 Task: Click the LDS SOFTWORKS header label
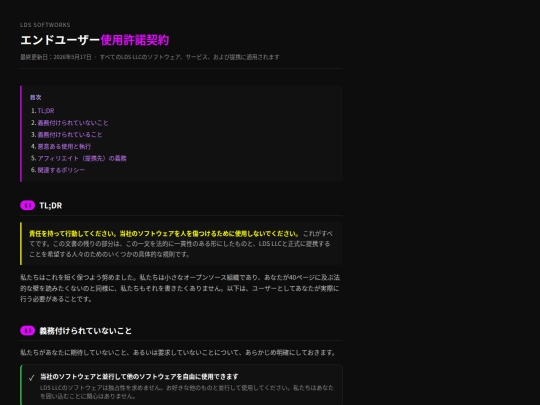click(x=45, y=25)
